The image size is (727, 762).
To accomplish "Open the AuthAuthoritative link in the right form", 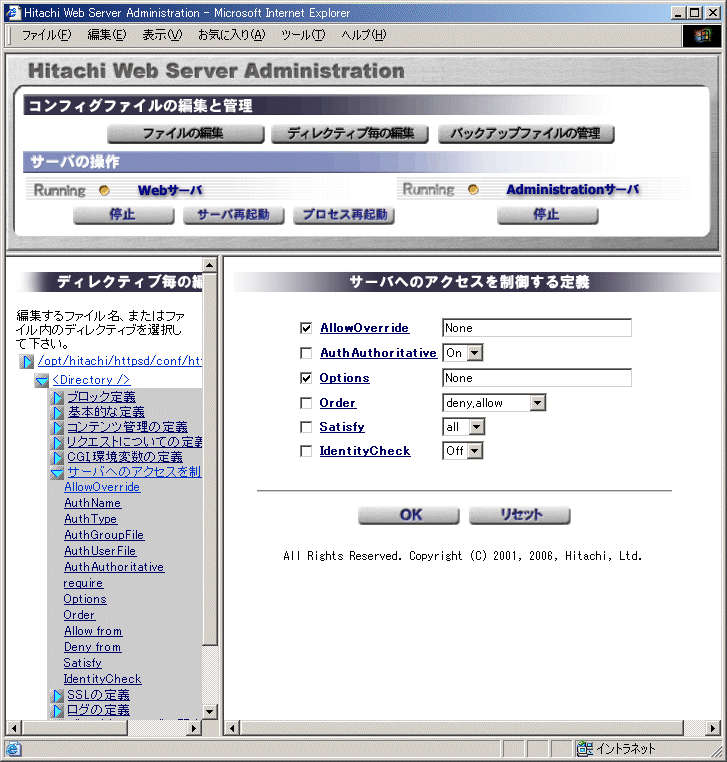I will (379, 353).
